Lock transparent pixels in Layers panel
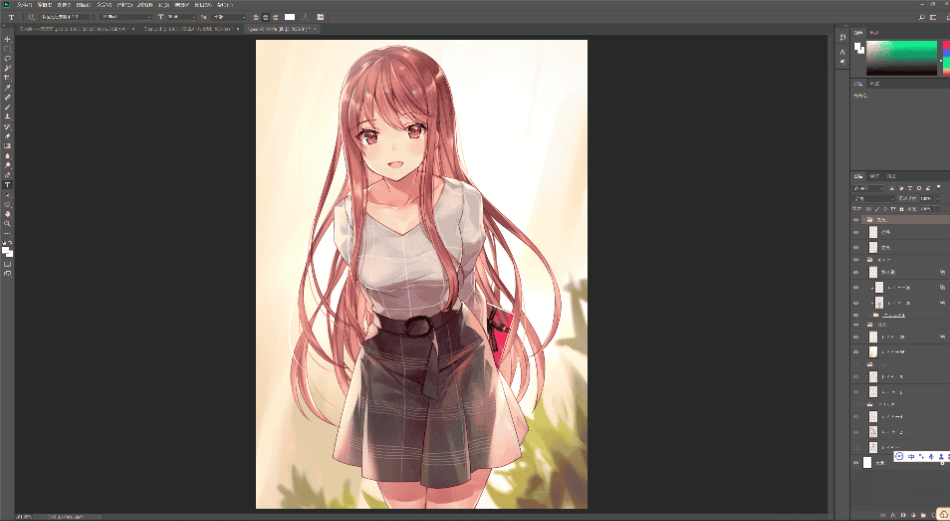Viewport: 950px width, 521px height. point(868,209)
